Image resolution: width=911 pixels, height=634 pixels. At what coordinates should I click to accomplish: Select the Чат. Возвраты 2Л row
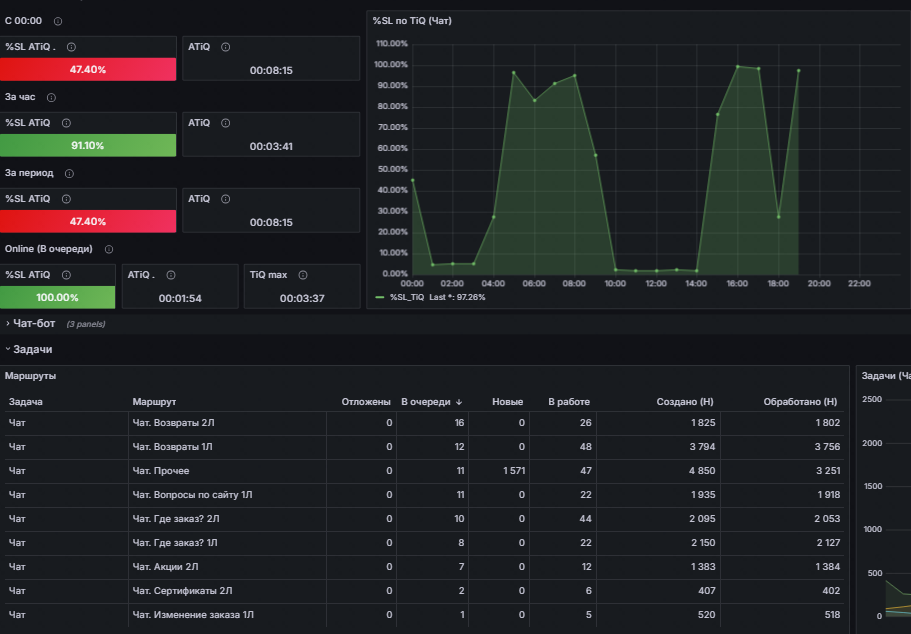pyautogui.click(x=424, y=423)
